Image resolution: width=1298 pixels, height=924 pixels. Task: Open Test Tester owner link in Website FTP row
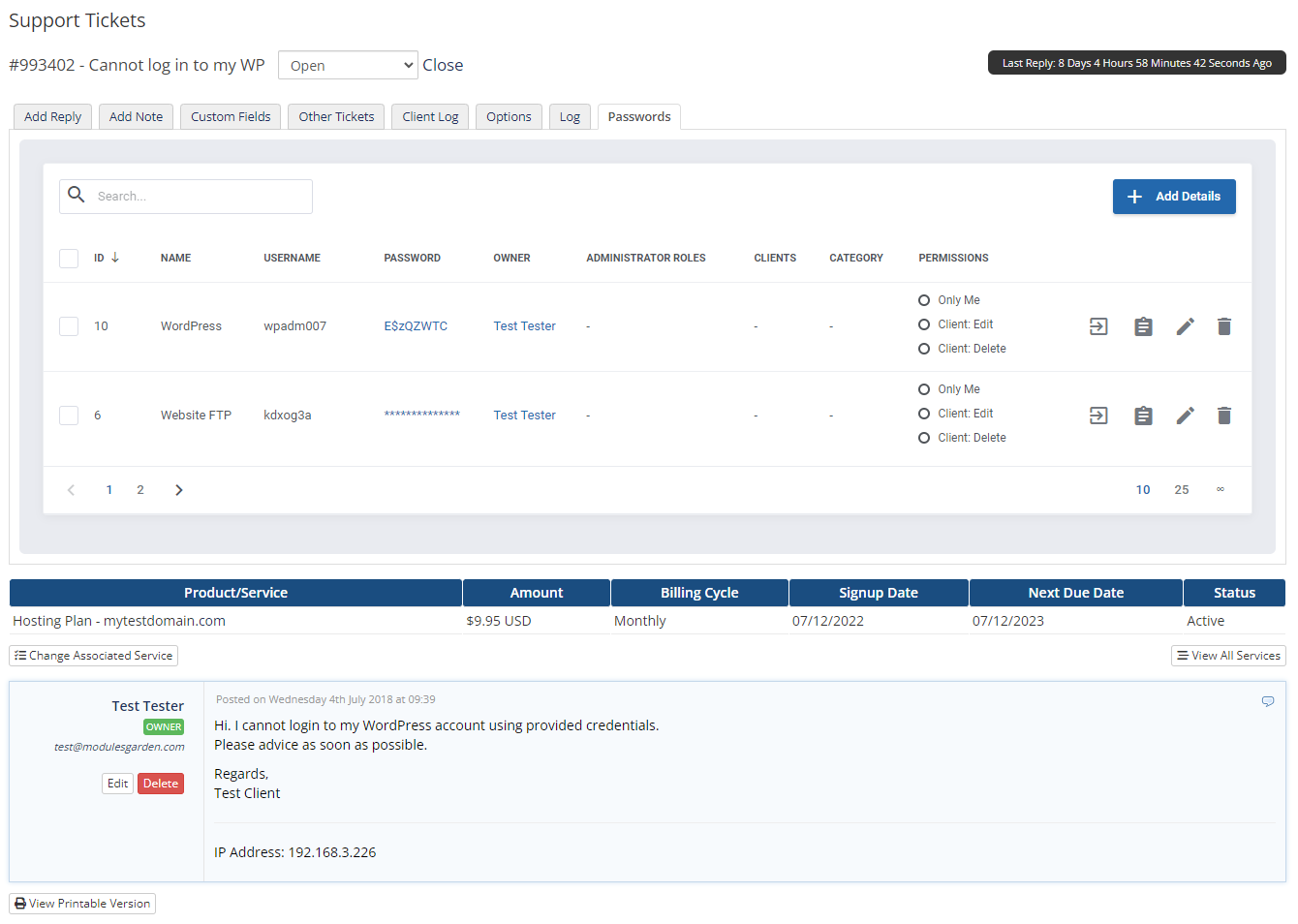click(524, 416)
